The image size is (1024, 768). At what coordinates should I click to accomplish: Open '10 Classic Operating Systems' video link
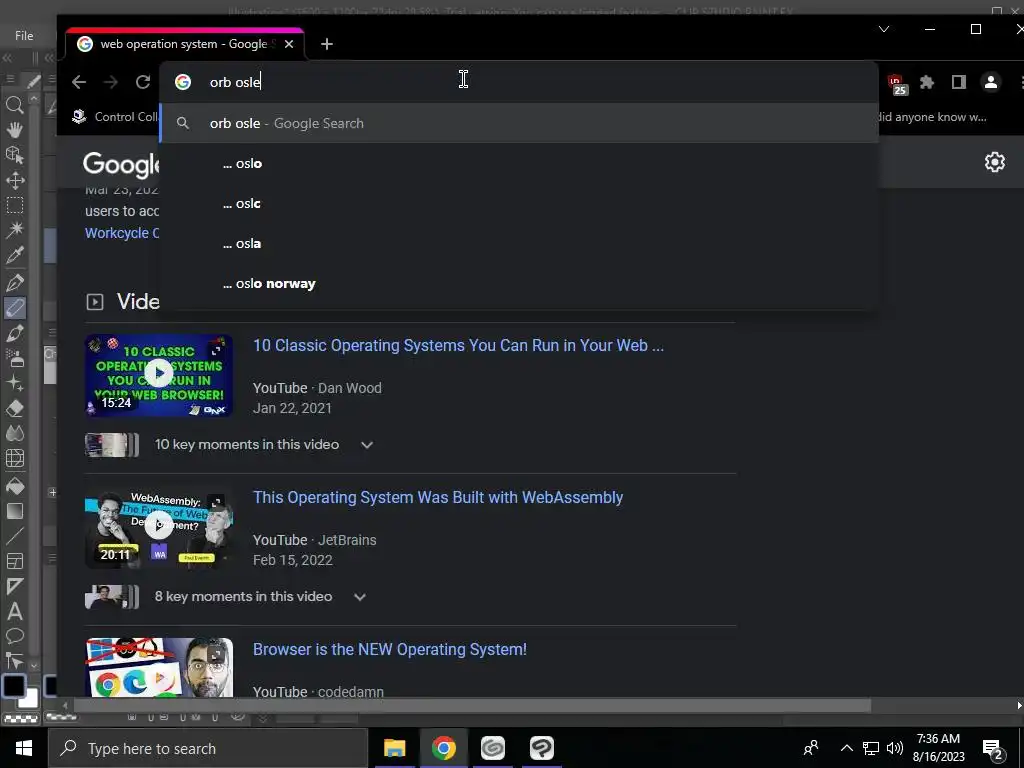pos(458,345)
